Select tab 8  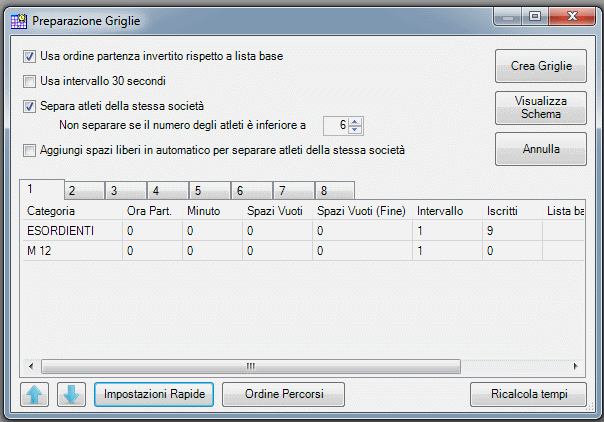coord(334,191)
